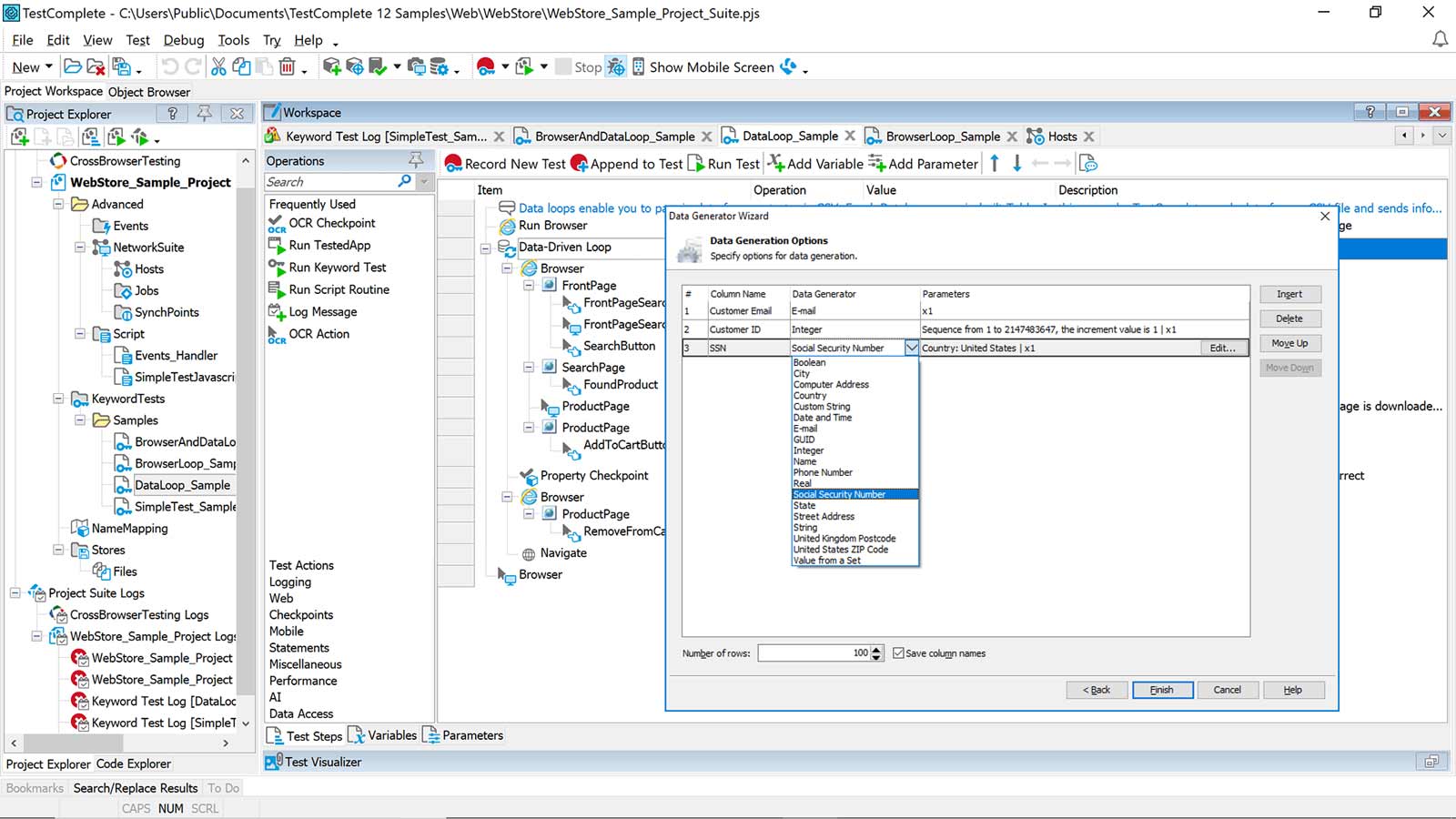Open the Debug menu

click(x=183, y=40)
